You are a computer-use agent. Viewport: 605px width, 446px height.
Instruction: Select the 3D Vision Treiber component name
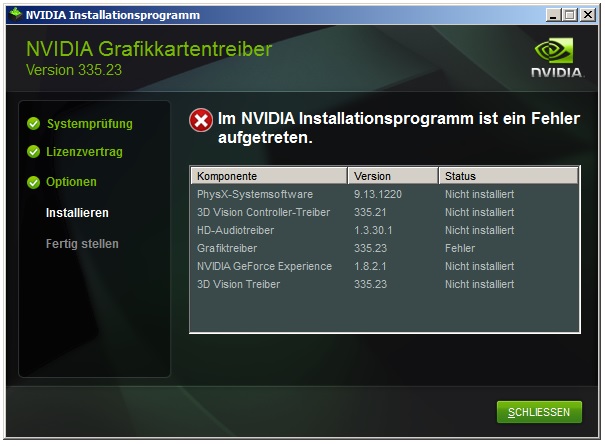pos(238,284)
